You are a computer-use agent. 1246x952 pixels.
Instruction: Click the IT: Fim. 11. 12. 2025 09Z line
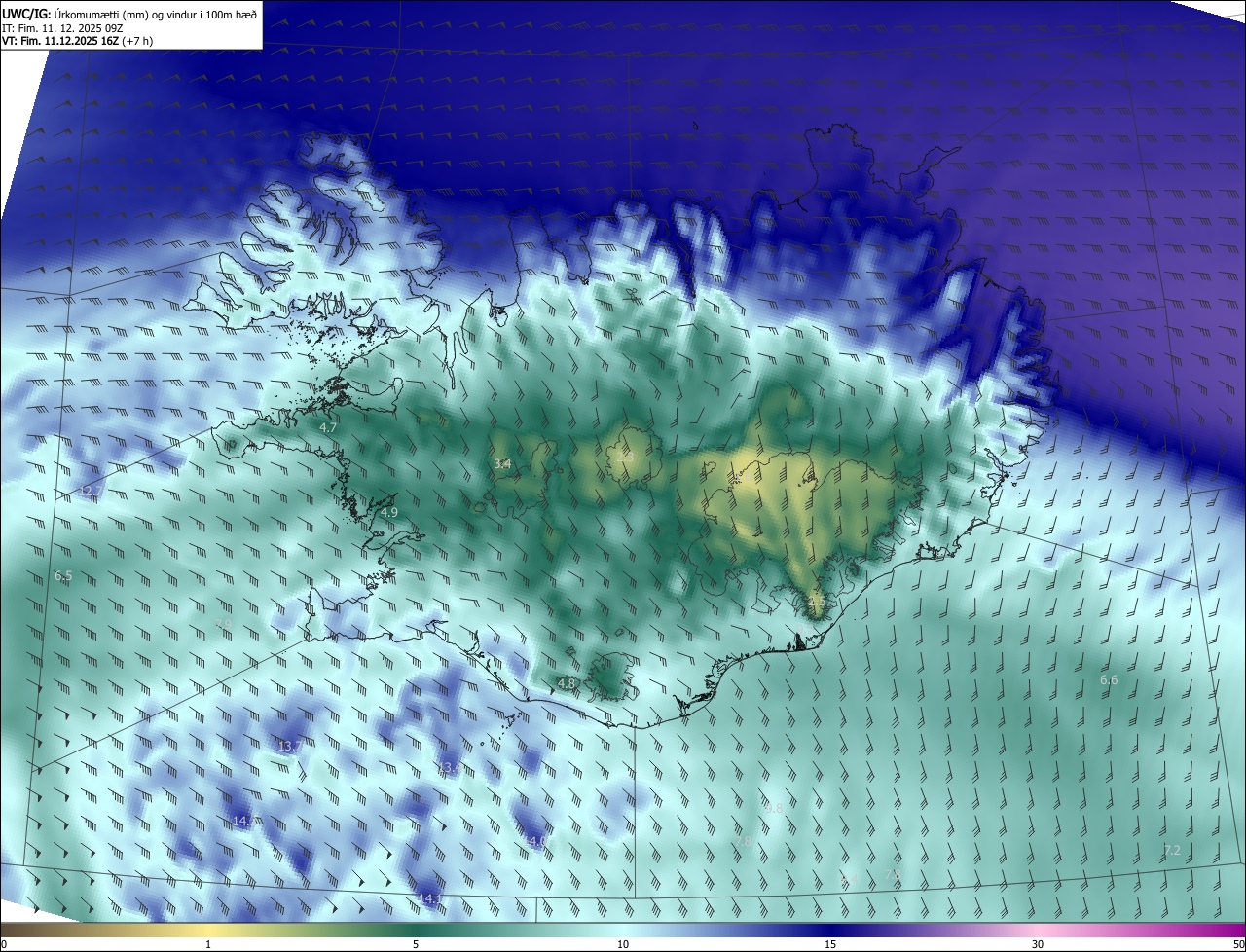(62, 28)
